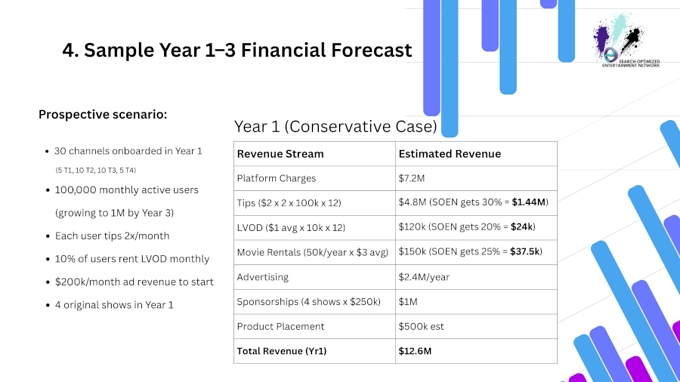
Task: Click the '30 channels onboarded in Year 1' bullet
Action: point(128,151)
